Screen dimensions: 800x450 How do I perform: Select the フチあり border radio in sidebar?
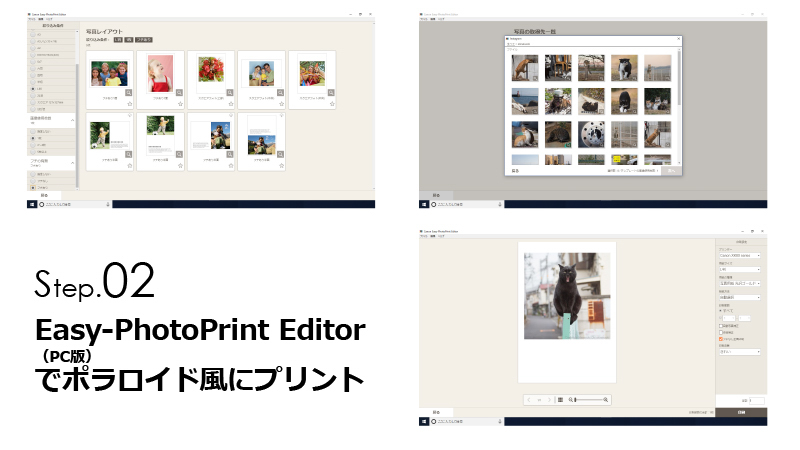[33, 188]
